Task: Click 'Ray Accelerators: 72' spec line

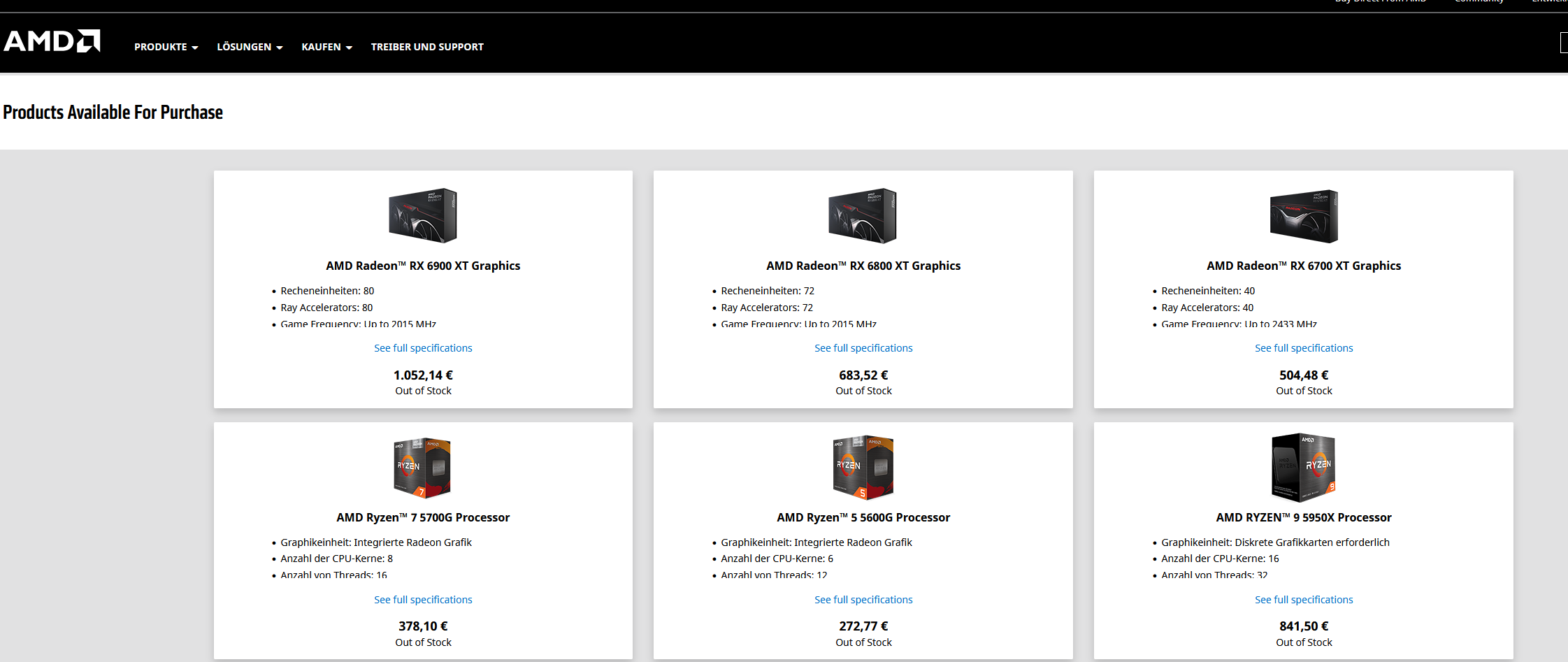Action: tap(767, 308)
